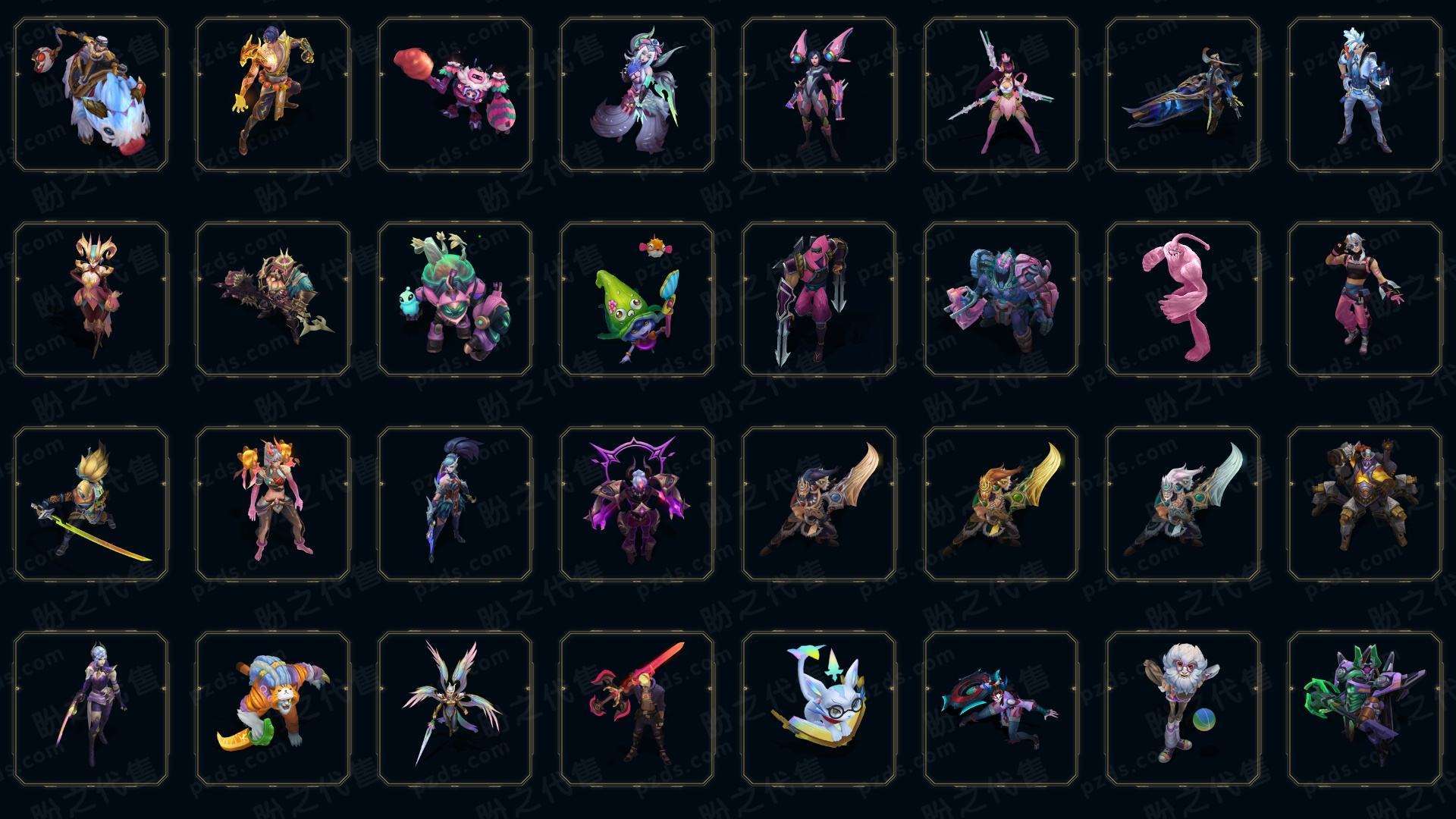Choose the pink stretchy blob Zac skin
The height and width of the screenshot is (819, 1456).
pos(1183,300)
